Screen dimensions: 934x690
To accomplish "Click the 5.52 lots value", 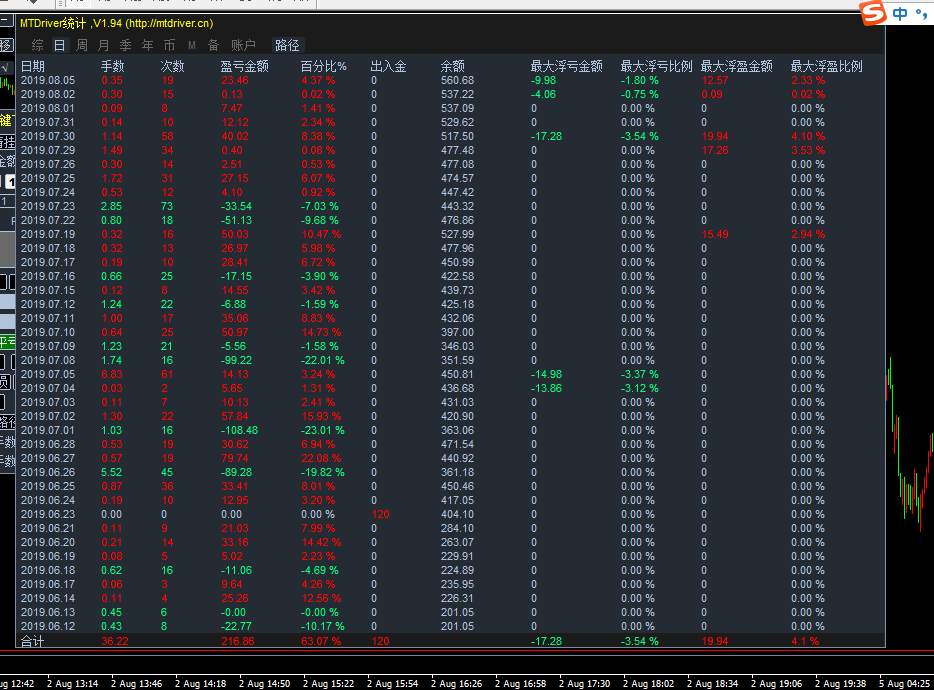I will pyautogui.click(x=111, y=473).
